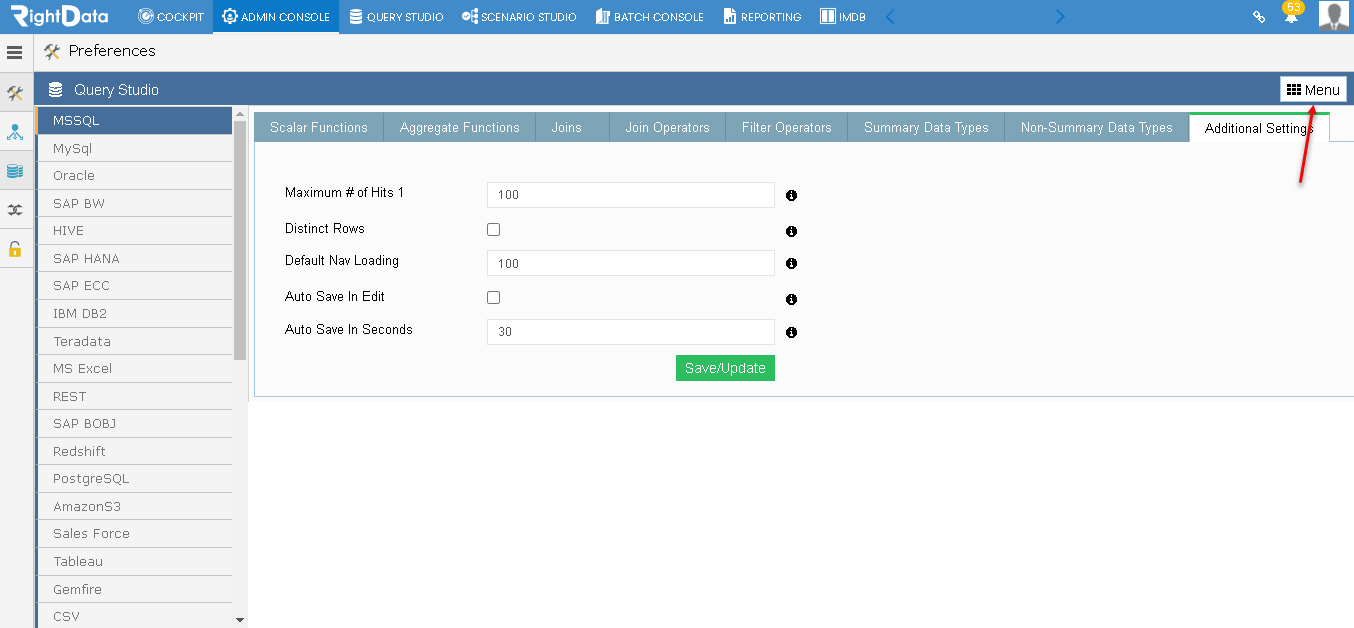The image size is (1354, 628).
Task: Select Oracle in the data source list
Action: pyautogui.click(x=134, y=175)
